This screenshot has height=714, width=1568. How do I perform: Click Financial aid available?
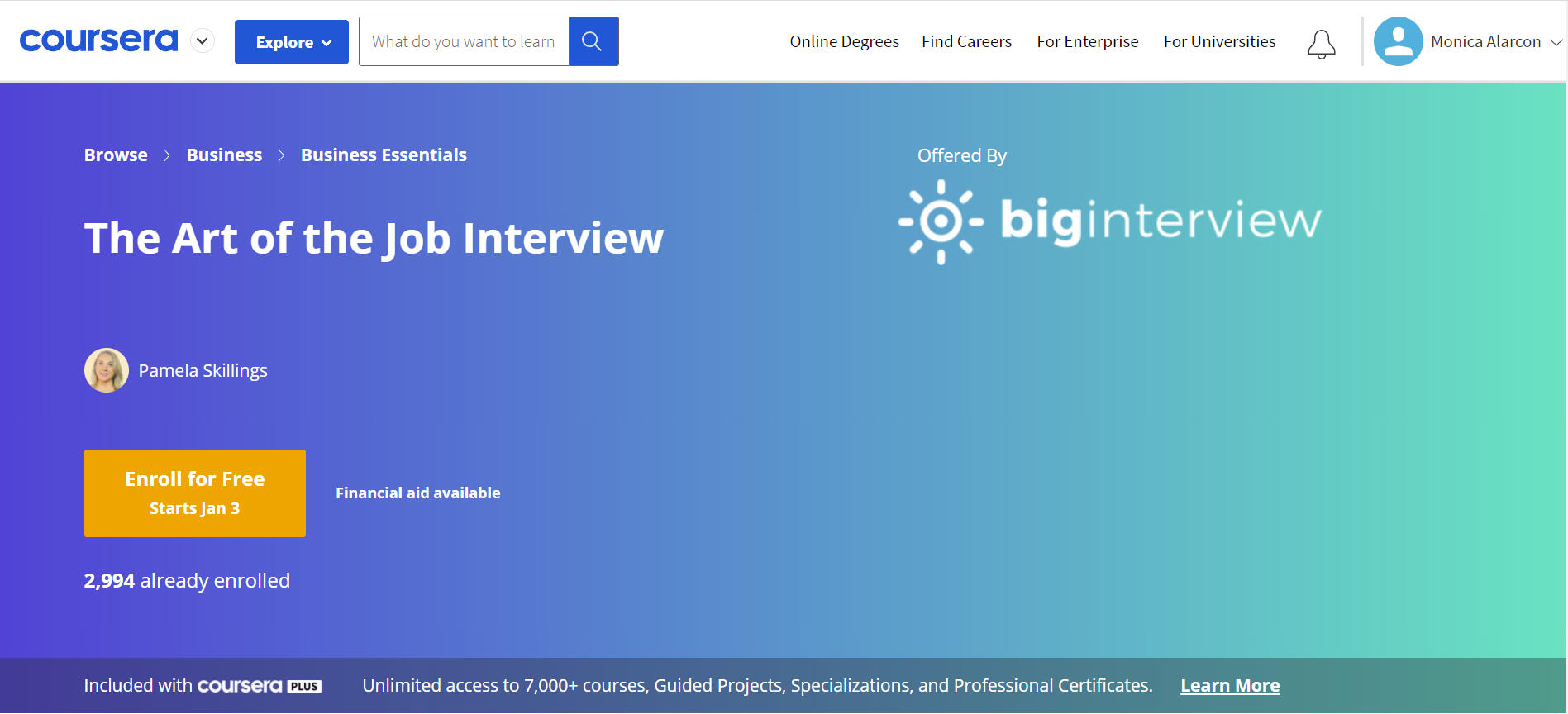pos(418,493)
